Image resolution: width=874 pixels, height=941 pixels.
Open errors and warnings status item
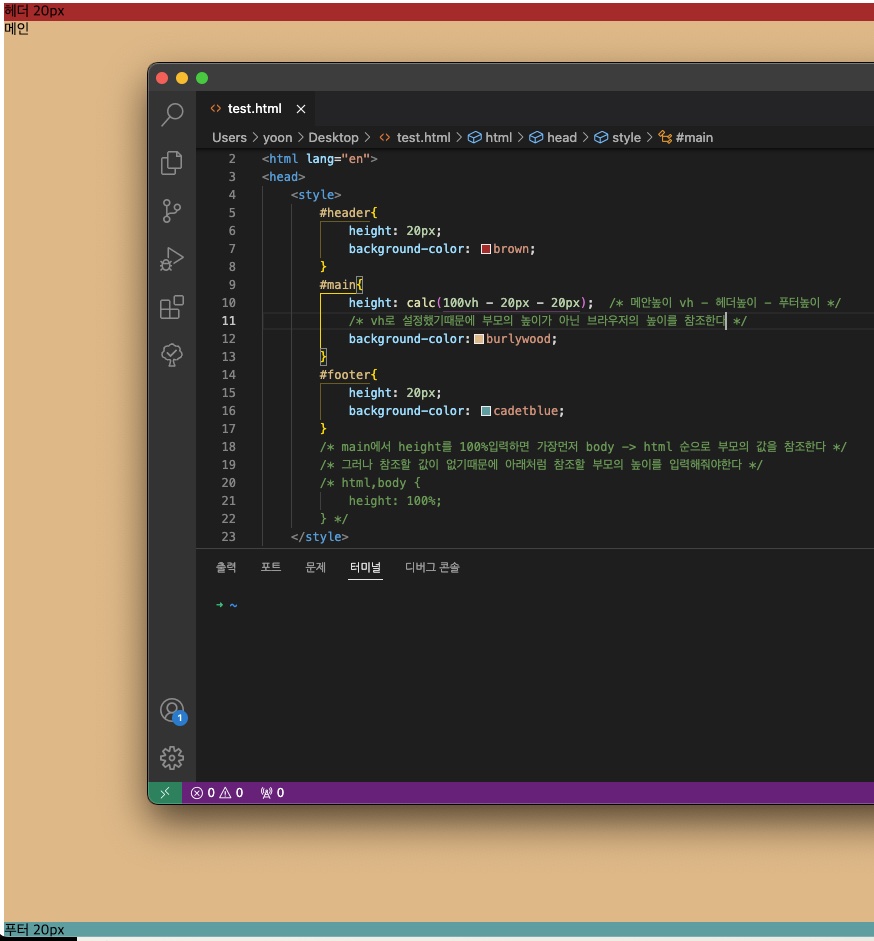tap(217, 793)
